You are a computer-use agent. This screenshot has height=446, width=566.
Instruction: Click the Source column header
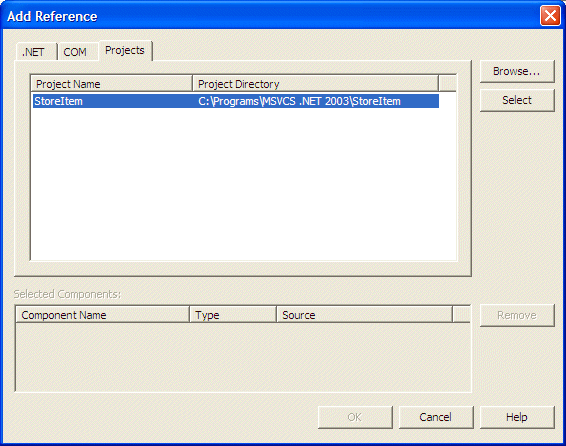(364, 315)
